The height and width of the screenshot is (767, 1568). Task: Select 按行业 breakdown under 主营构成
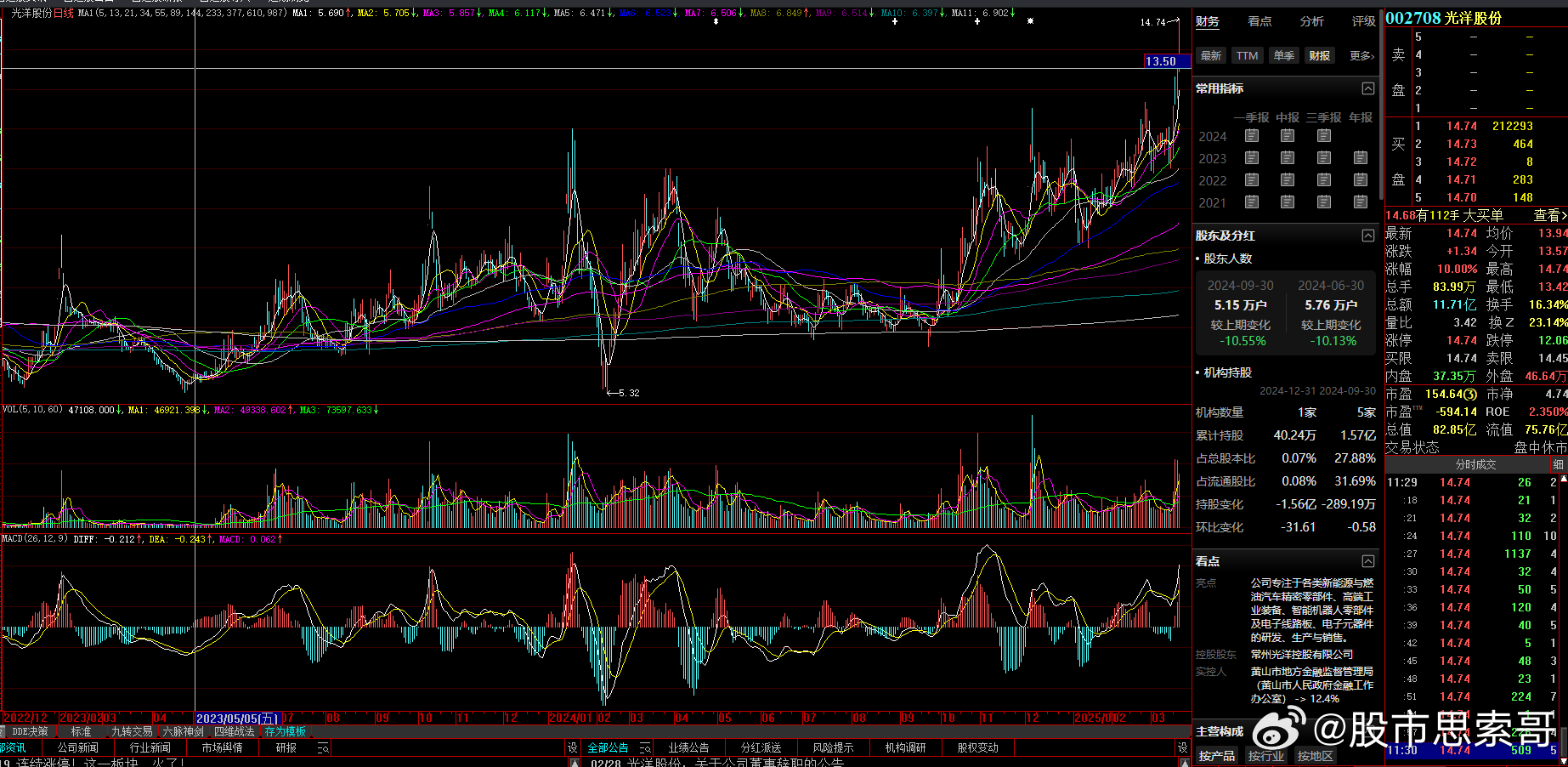pyautogui.click(x=1266, y=756)
